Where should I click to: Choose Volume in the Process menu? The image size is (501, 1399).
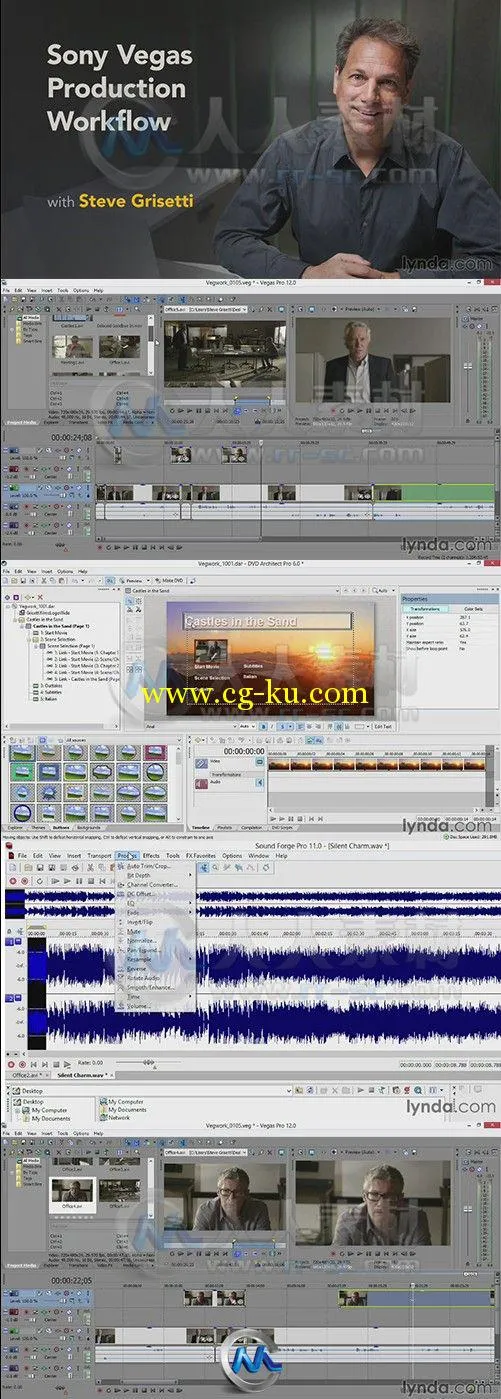(x=139, y=1005)
